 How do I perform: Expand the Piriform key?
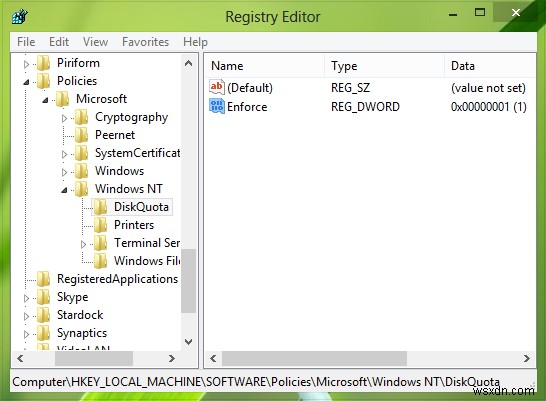coord(26,64)
